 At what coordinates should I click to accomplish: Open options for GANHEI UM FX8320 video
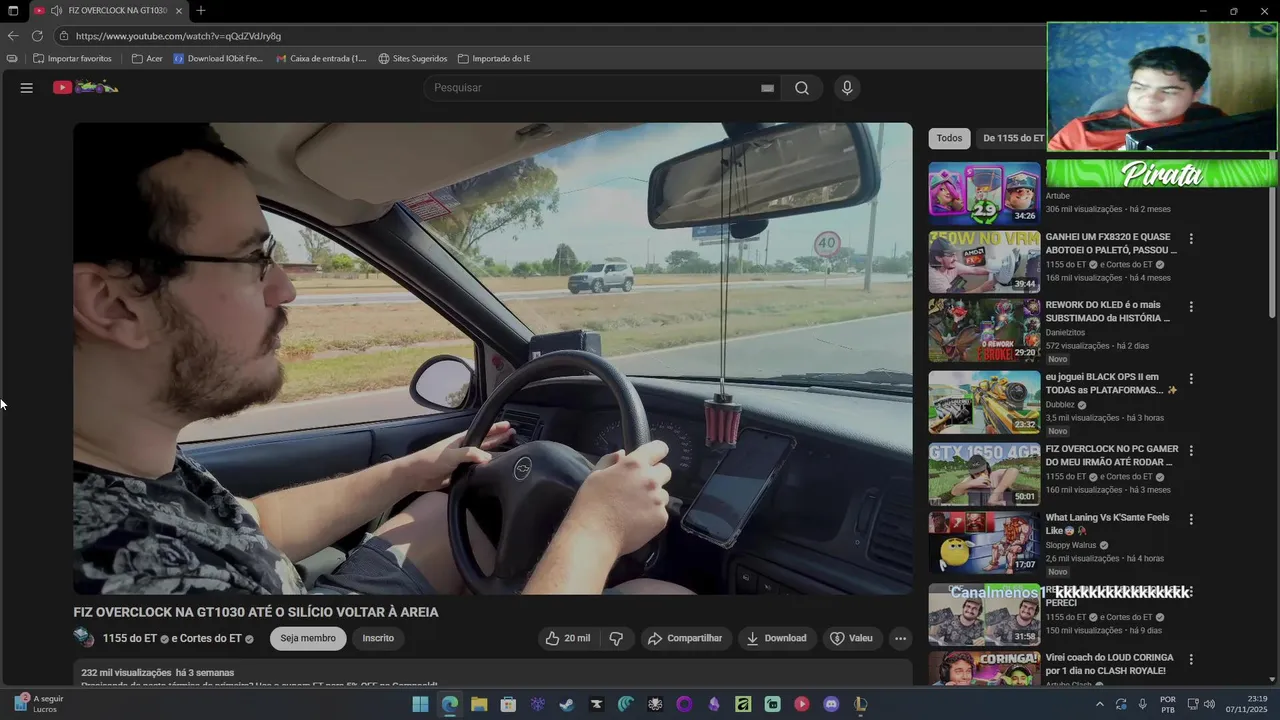pyautogui.click(x=1190, y=238)
